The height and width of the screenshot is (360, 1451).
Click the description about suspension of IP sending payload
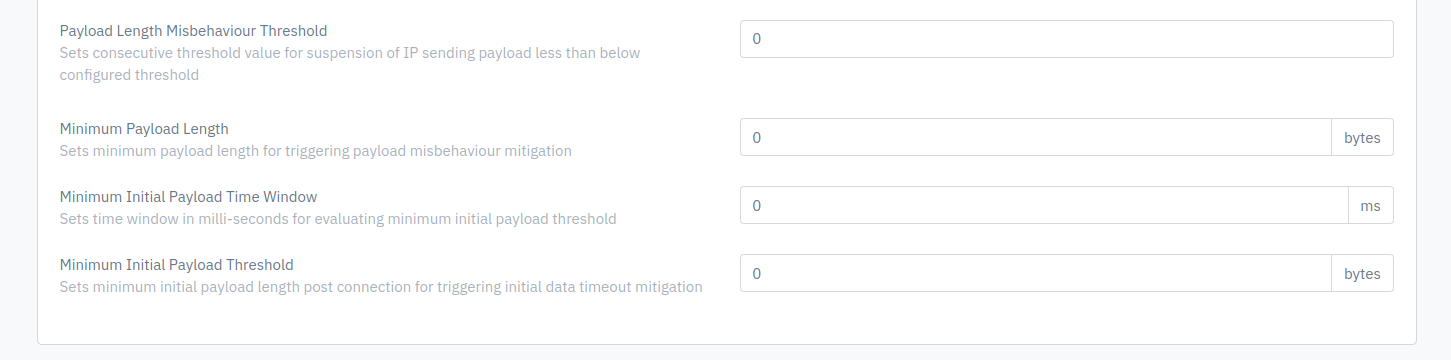(350, 64)
